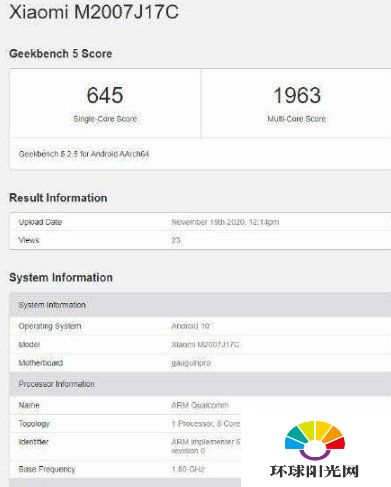Click the Upload Date row label
391x487 pixels.
(x=40, y=222)
